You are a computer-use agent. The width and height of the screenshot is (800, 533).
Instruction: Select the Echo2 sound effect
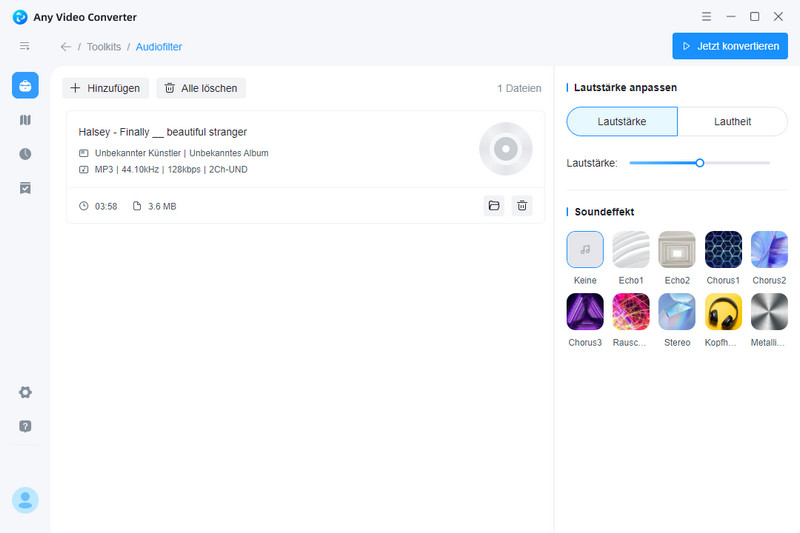(x=677, y=249)
